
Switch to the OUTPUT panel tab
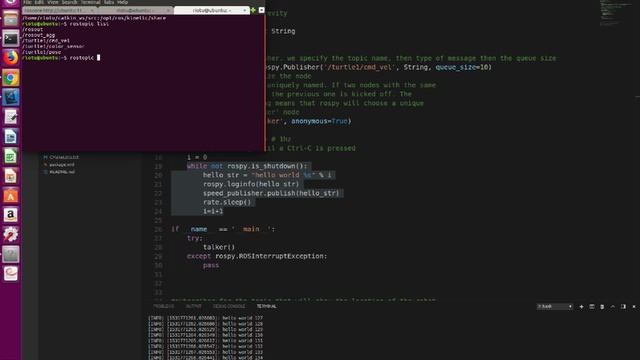(x=193, y=306)
